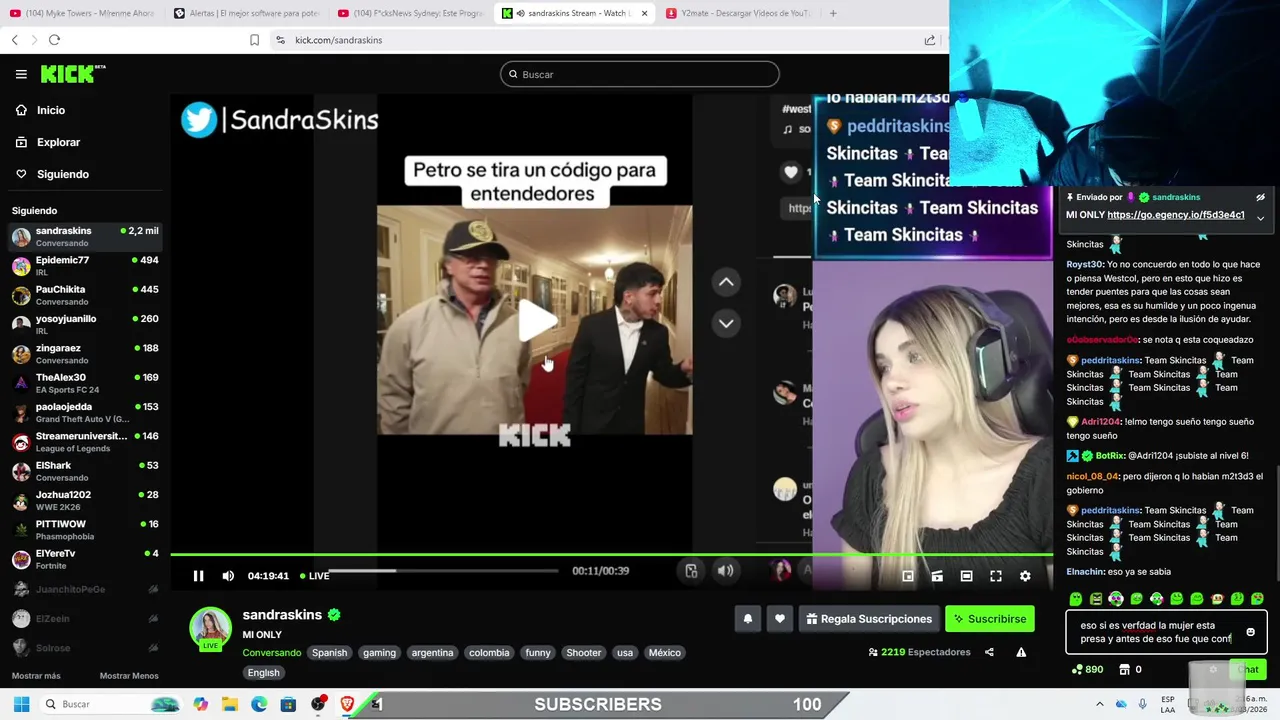Jump to LIVE in the player
This screenshot has height=720, width=1280.
[x=313, y=576]
